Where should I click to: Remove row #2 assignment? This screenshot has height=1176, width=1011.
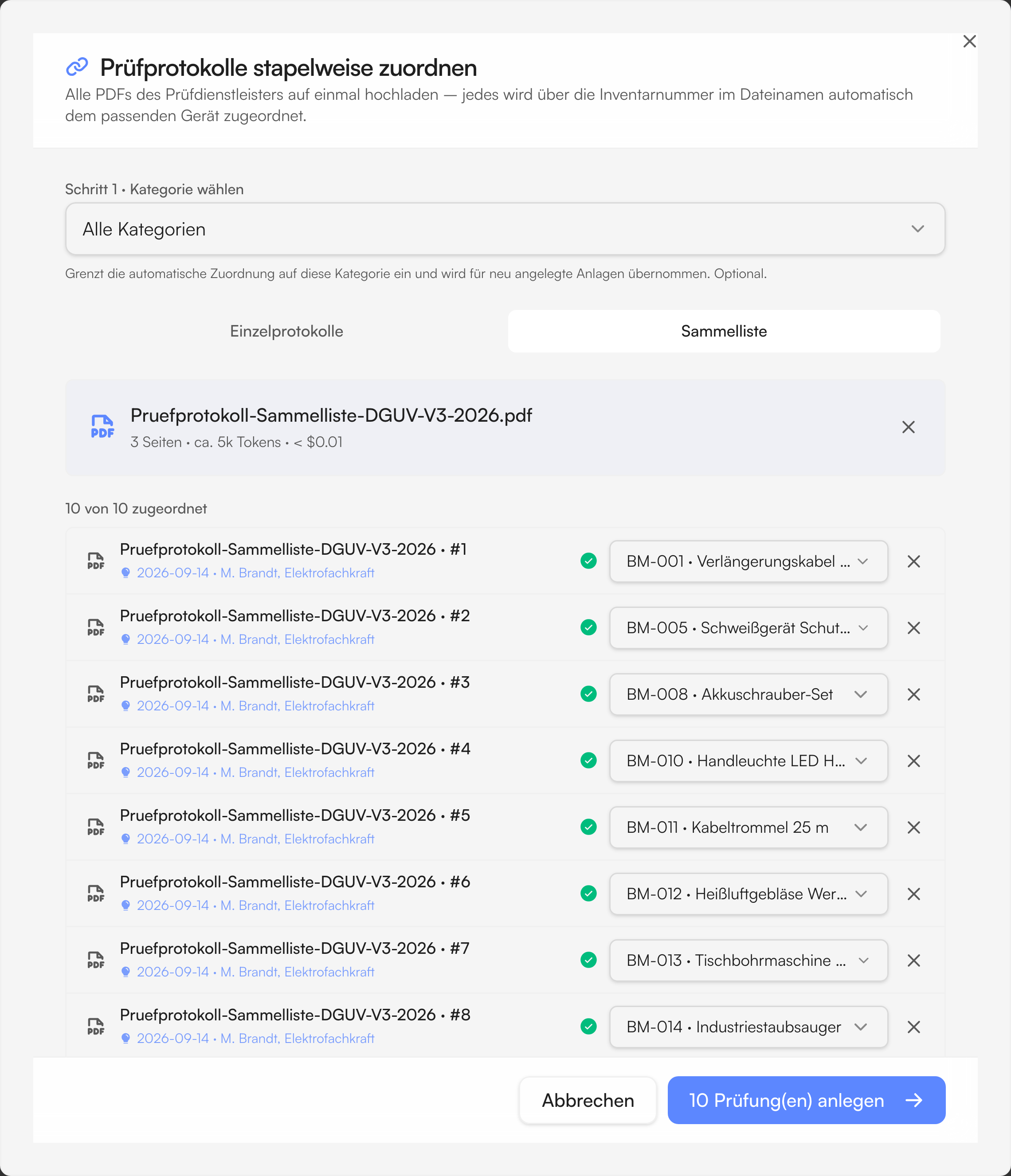click(913, 628)
